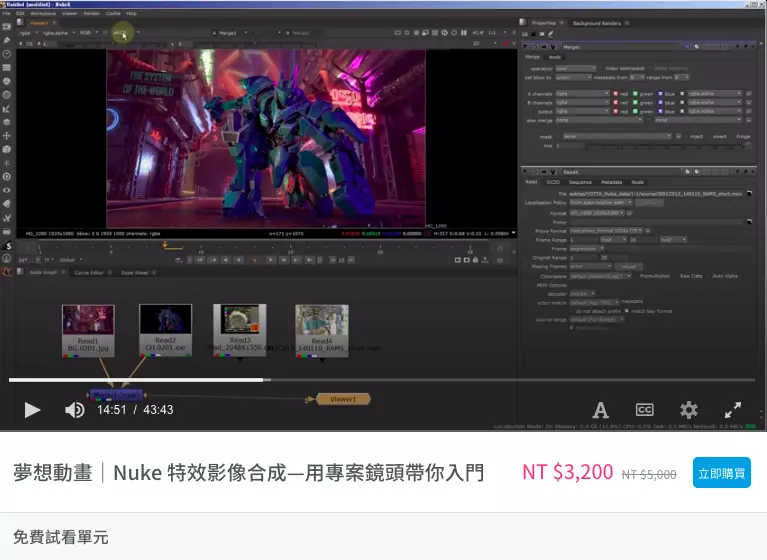Click Merge1 help question icon
The image size is (767, 560).
(738, 47)
